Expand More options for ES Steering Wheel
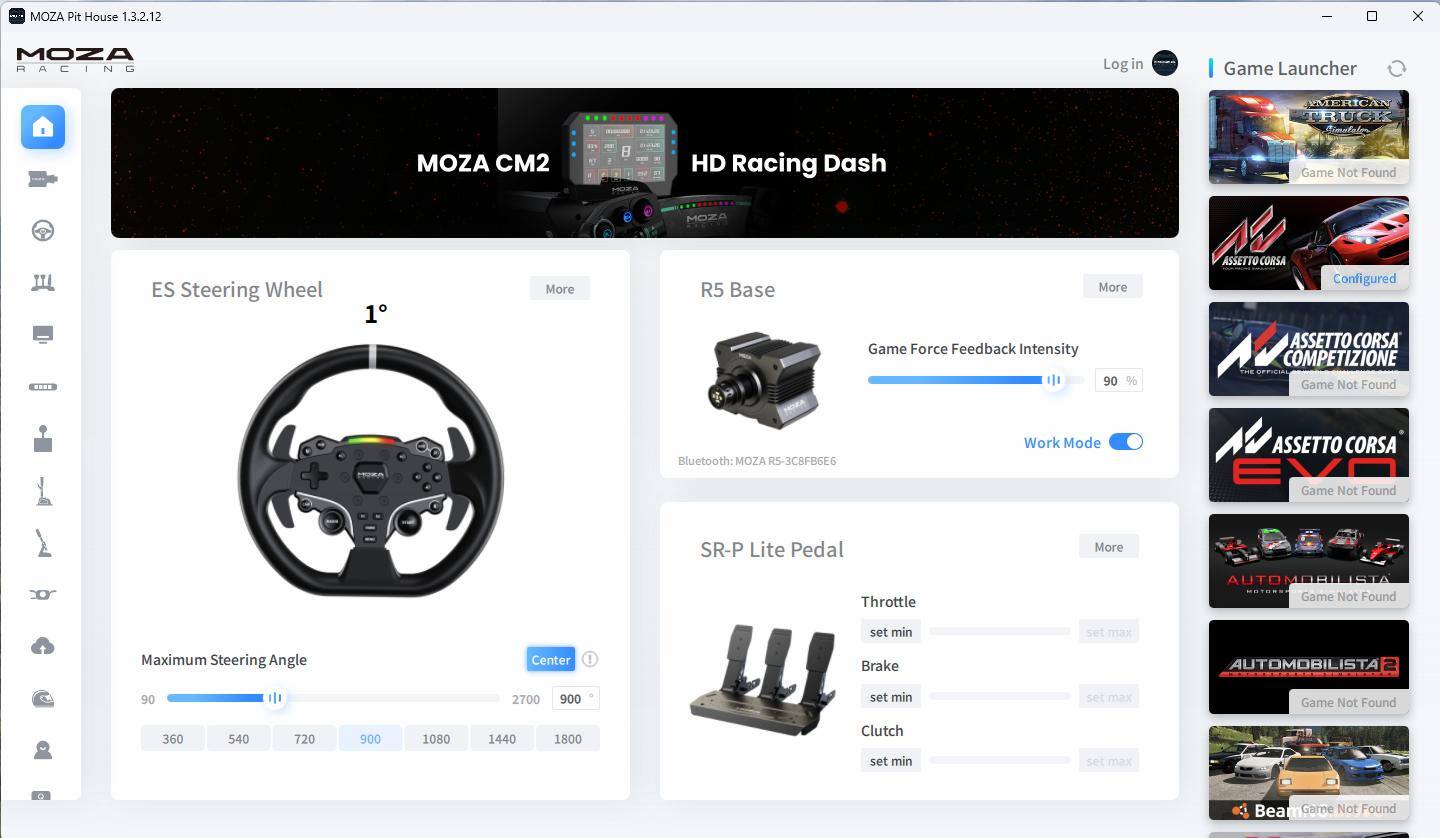This screenshot has width=1440, height=838. click(x=560, y=289)
